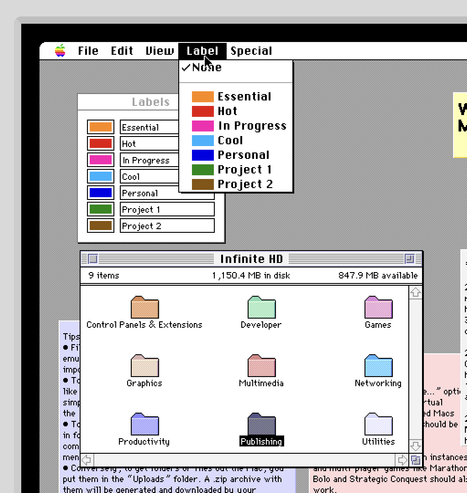Click the "9 items" text in Infinite HD
Image resolution: width=467 pixels, height=493 pixels.
[104, 276]
